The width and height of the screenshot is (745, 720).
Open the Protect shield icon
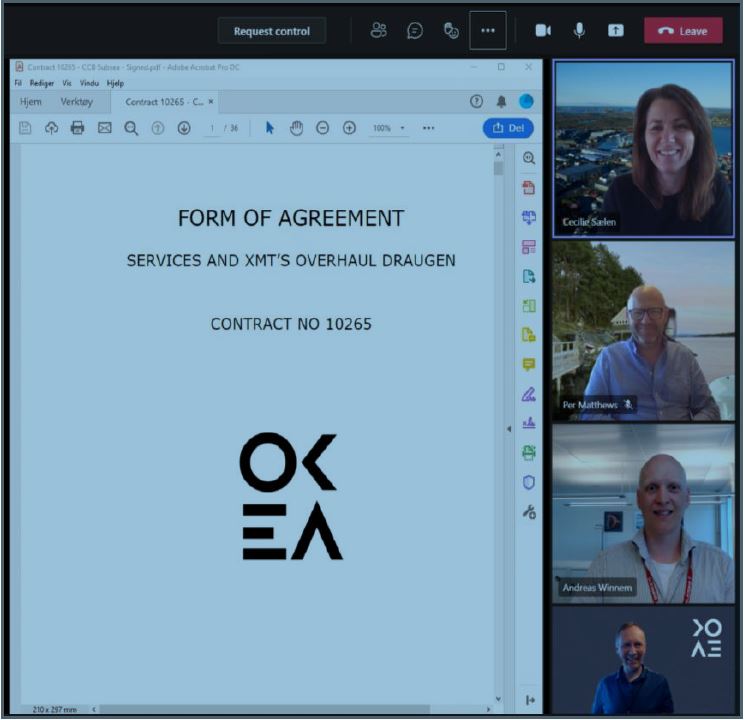(528, 482)
